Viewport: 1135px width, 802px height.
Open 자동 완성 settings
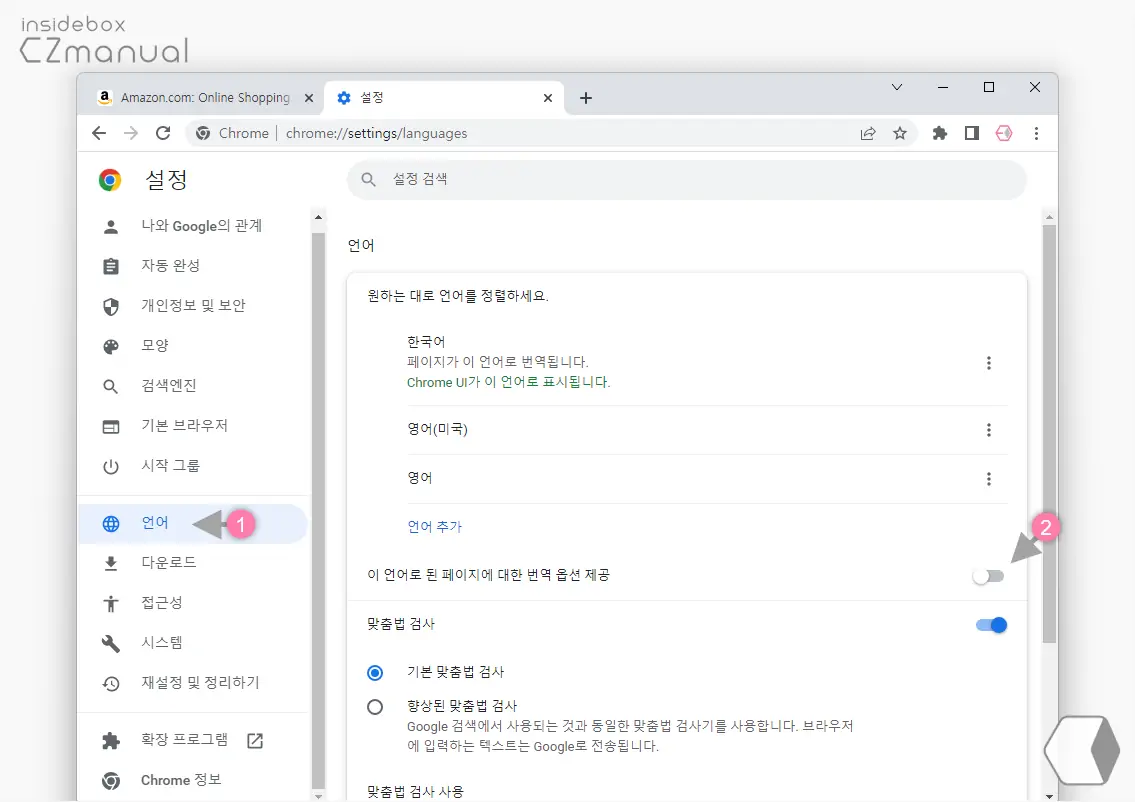coord(193,266)
